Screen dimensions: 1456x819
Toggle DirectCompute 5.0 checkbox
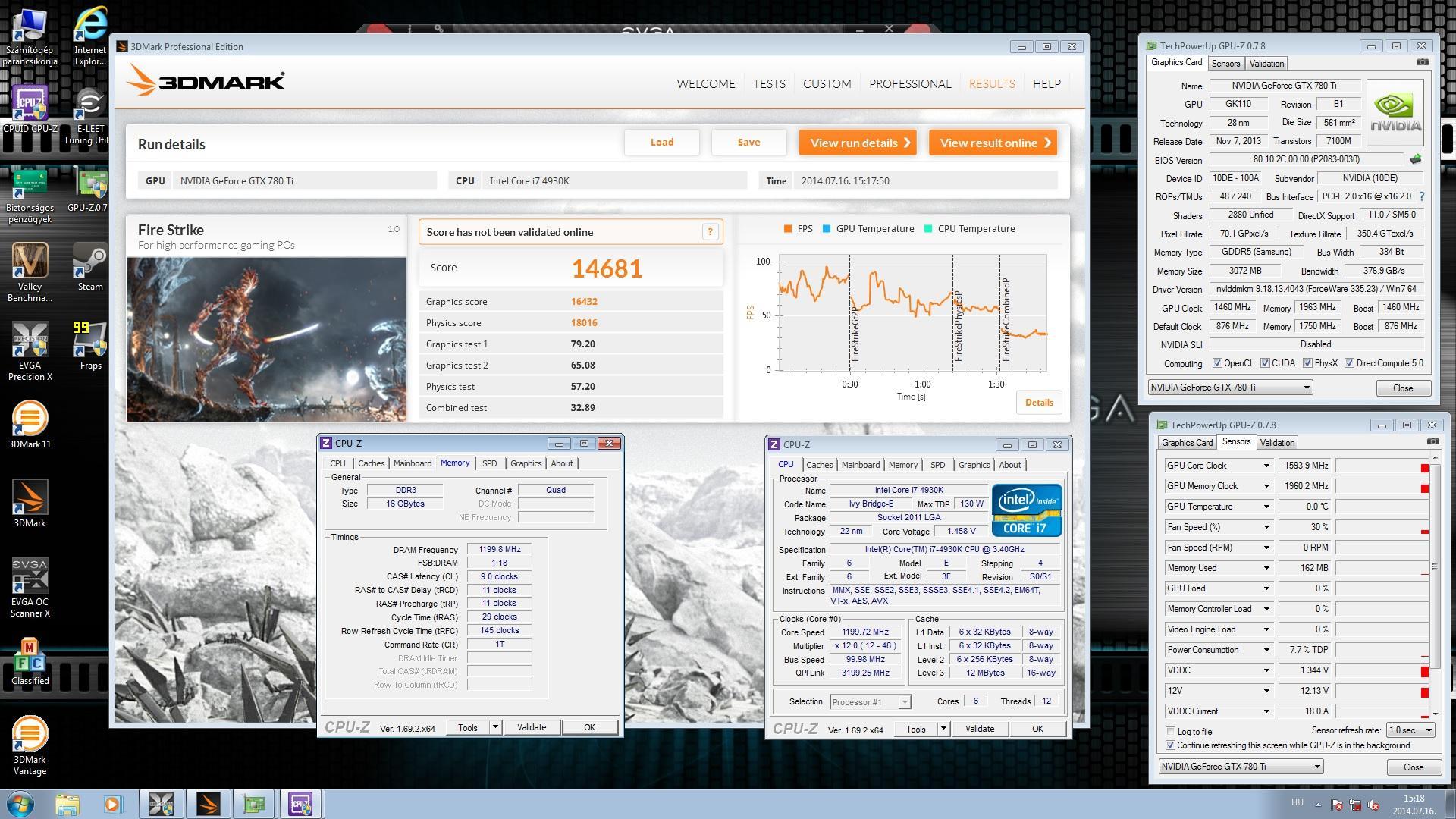coord(1349,363)
